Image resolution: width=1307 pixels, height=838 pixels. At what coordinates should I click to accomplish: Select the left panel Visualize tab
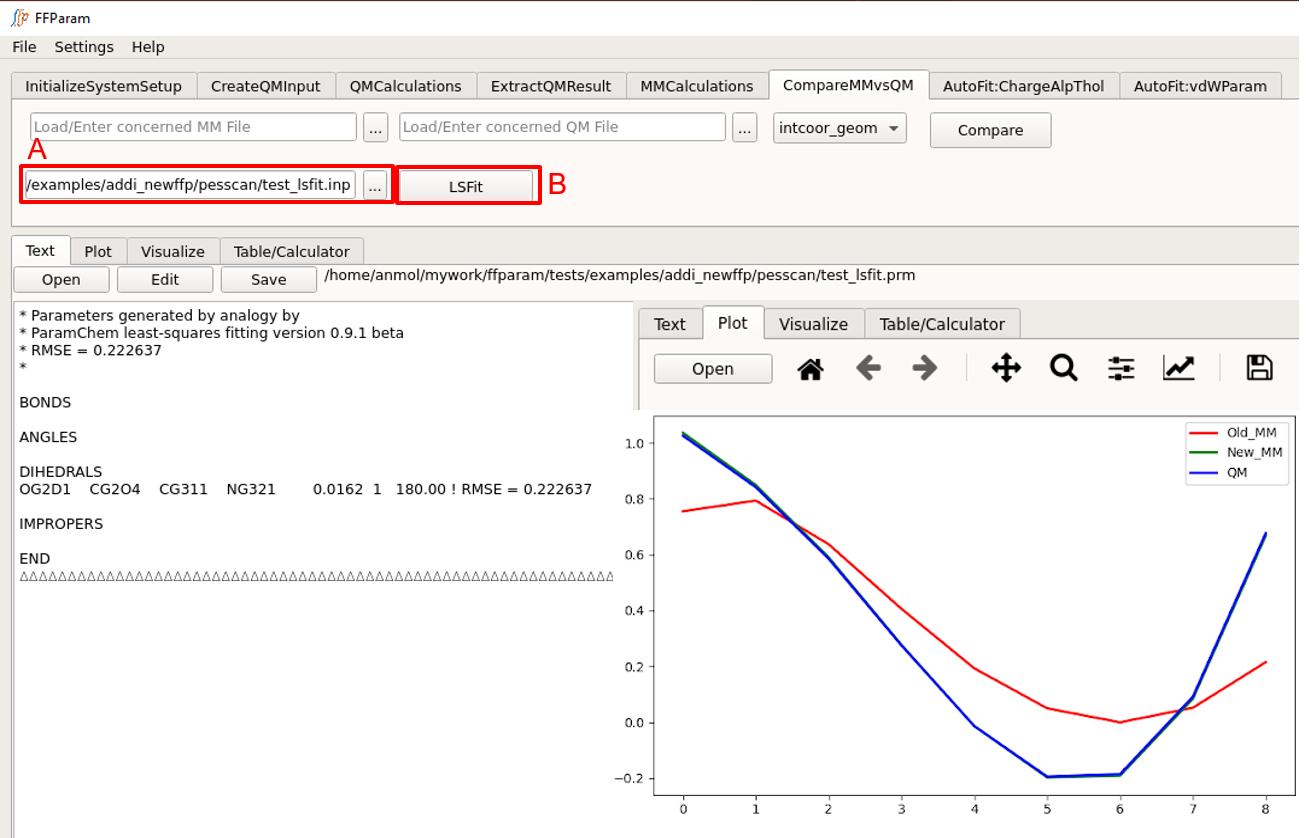[173, 252]
